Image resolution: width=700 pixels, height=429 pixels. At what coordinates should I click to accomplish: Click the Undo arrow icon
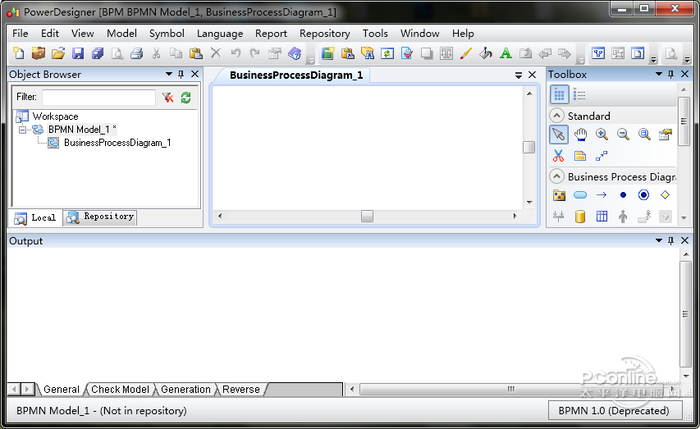pos(235,54)
